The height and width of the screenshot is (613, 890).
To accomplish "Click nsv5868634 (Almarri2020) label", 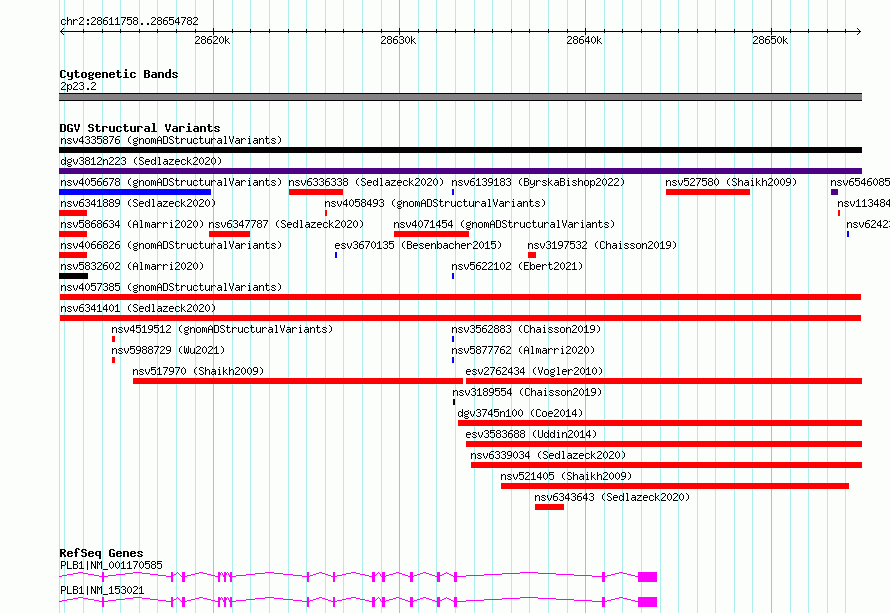I will [132, 224].
